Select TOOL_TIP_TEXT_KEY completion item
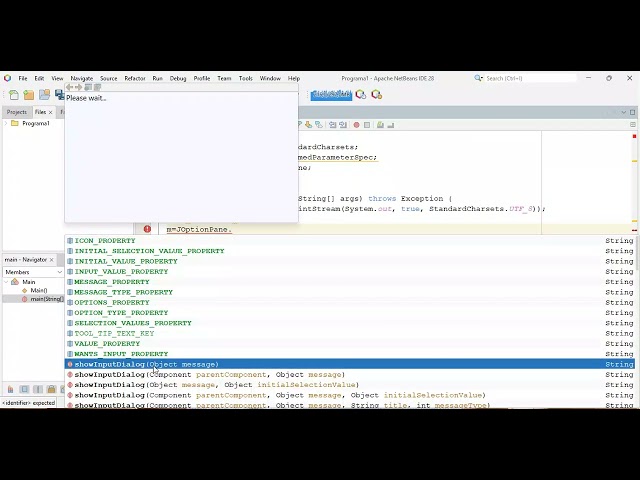Screen dimensions: 640x480 (350, 333)
